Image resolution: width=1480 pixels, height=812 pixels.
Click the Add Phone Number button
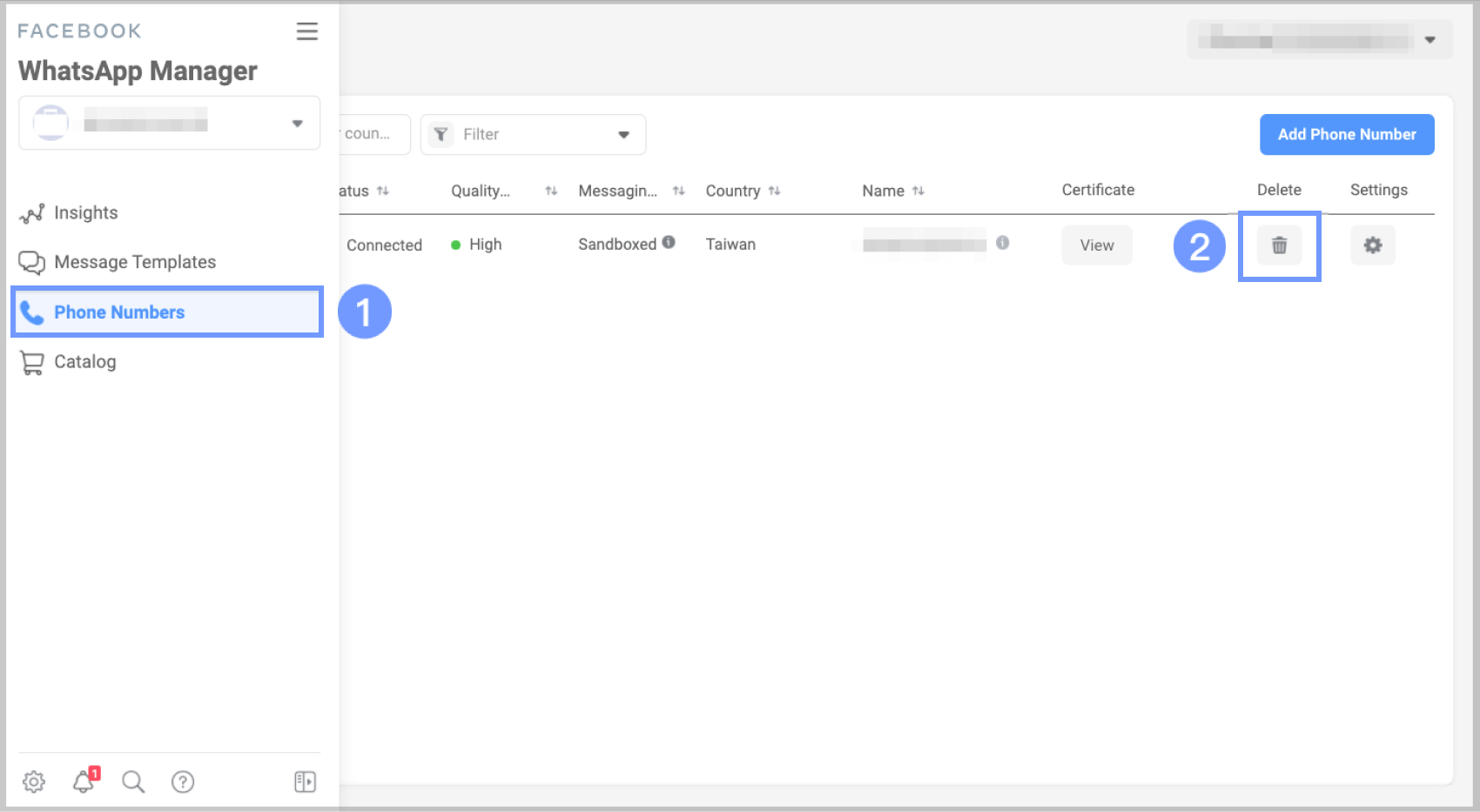click(1347, 135)
